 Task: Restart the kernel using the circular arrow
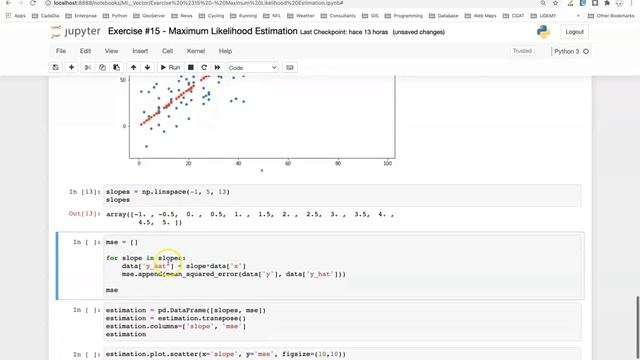[x=204, y=67]
